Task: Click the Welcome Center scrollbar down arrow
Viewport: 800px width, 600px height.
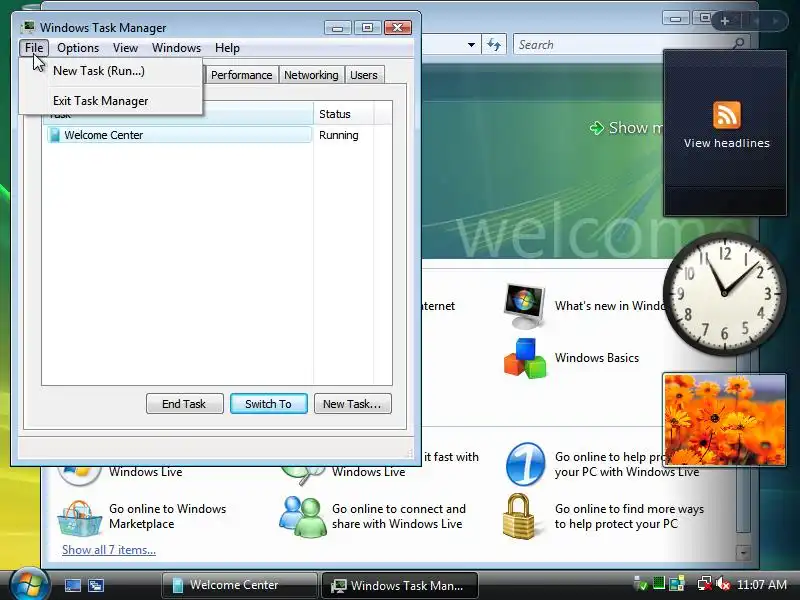Action: [743, 552]
